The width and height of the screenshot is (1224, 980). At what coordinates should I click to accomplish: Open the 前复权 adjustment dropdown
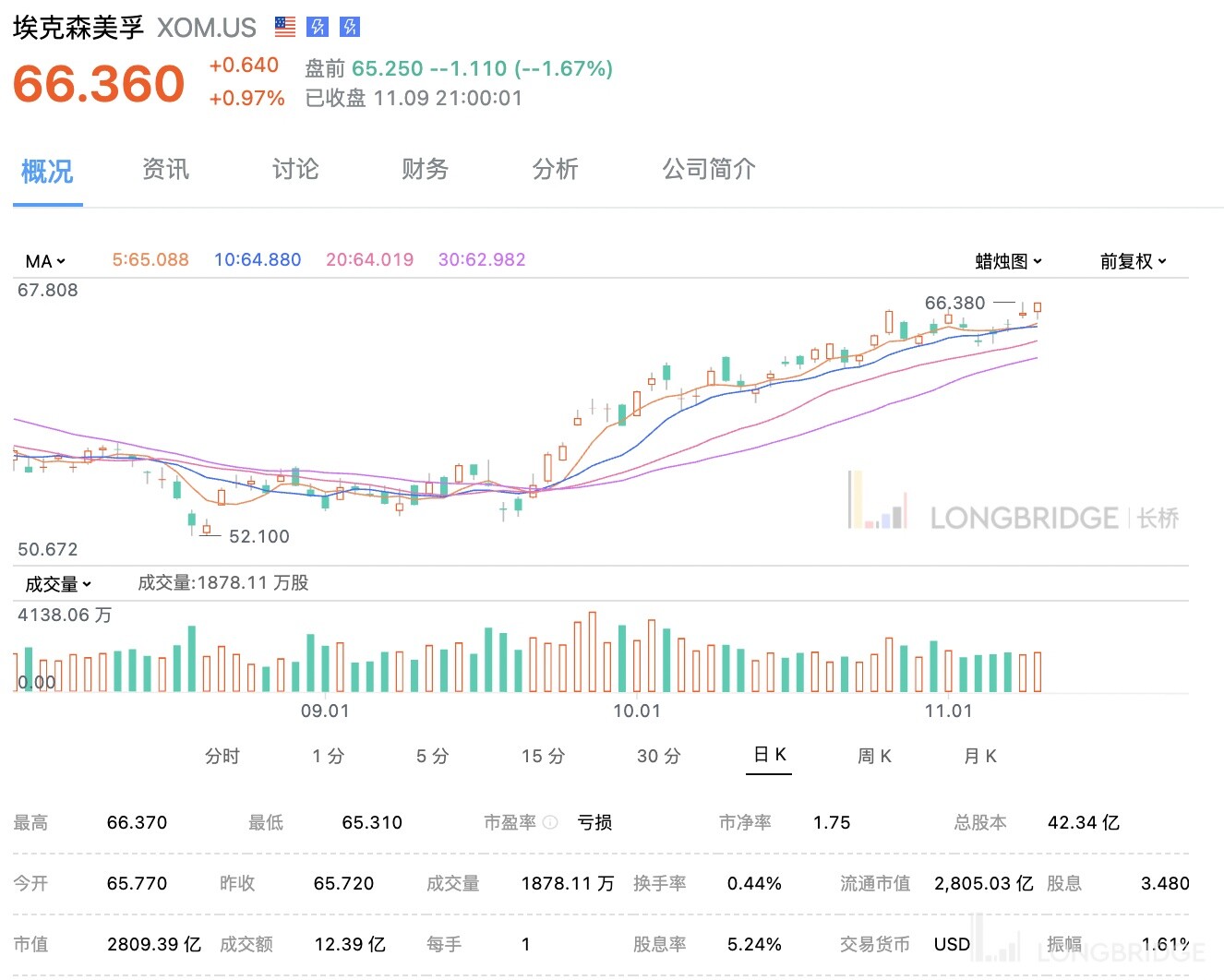point(1134,261)
